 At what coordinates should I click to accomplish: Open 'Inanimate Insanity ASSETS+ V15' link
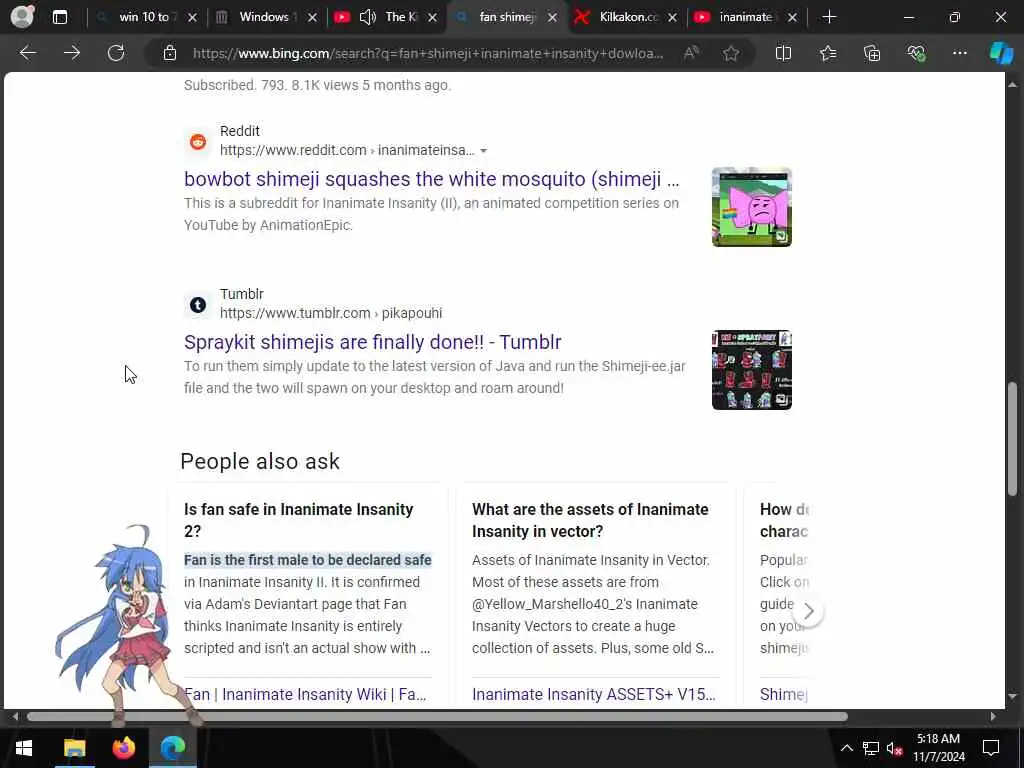594,694
